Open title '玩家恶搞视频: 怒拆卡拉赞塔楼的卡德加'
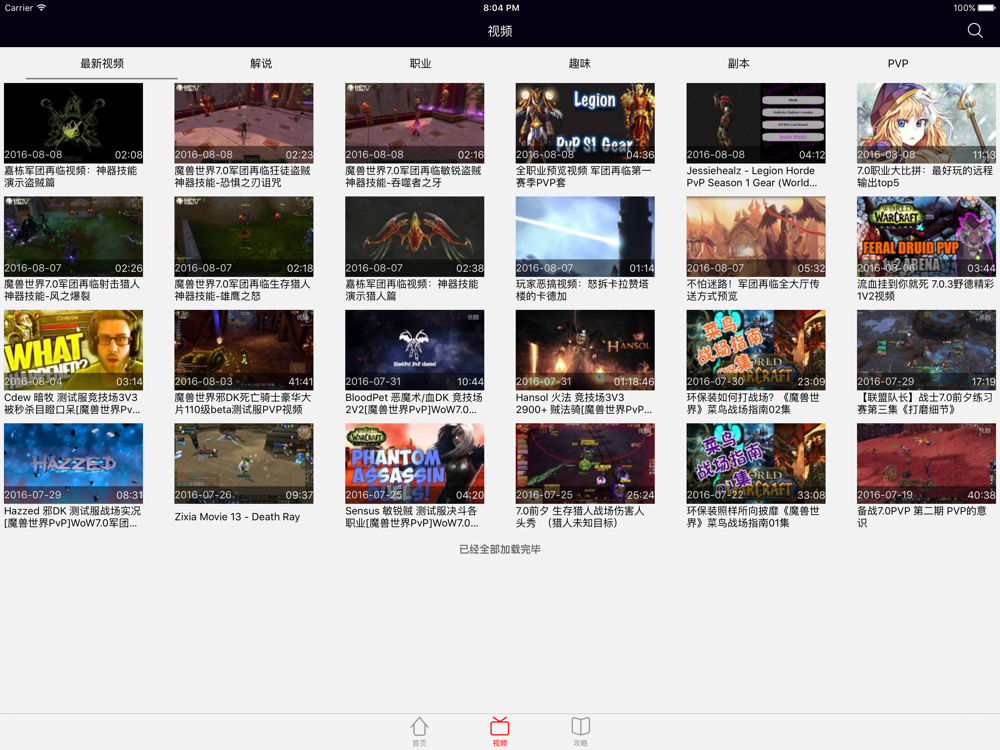This screenshot has width=1000, height=750. (x=582, y=290)
